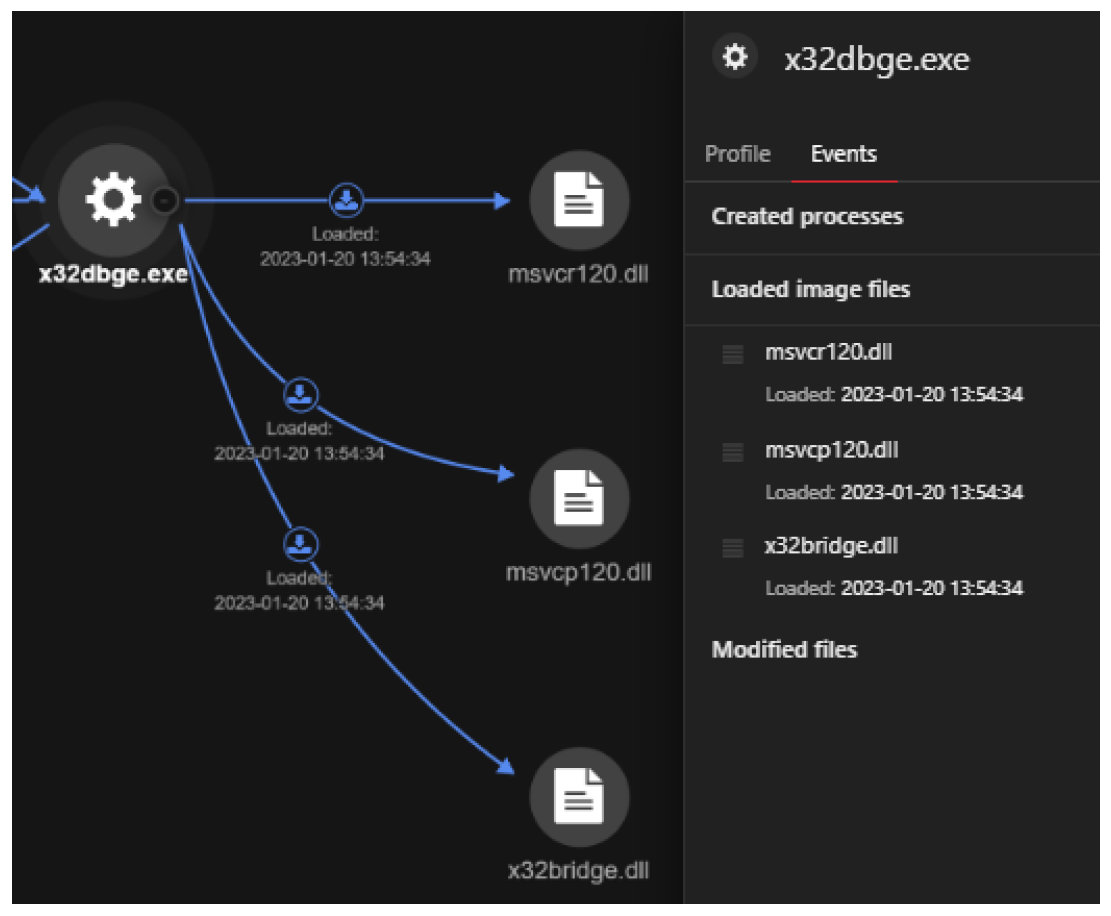Screen dimensions: 1111x916
Task: Open the Events tab
Action: [x=843, y=154]
